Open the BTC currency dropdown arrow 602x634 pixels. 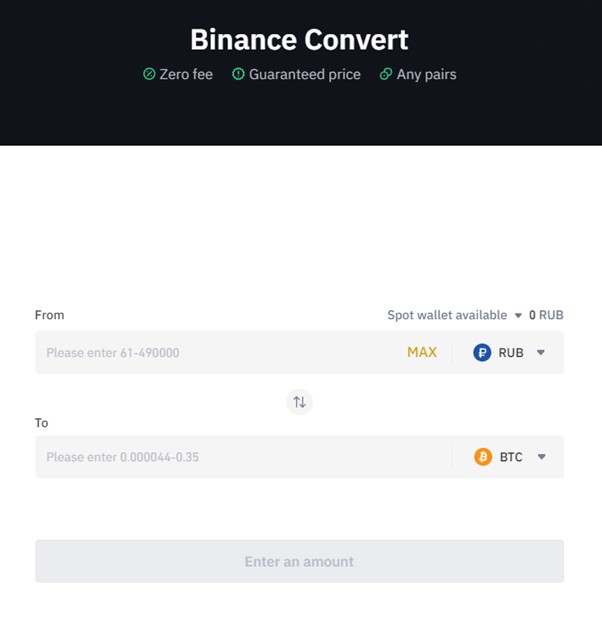542,457
